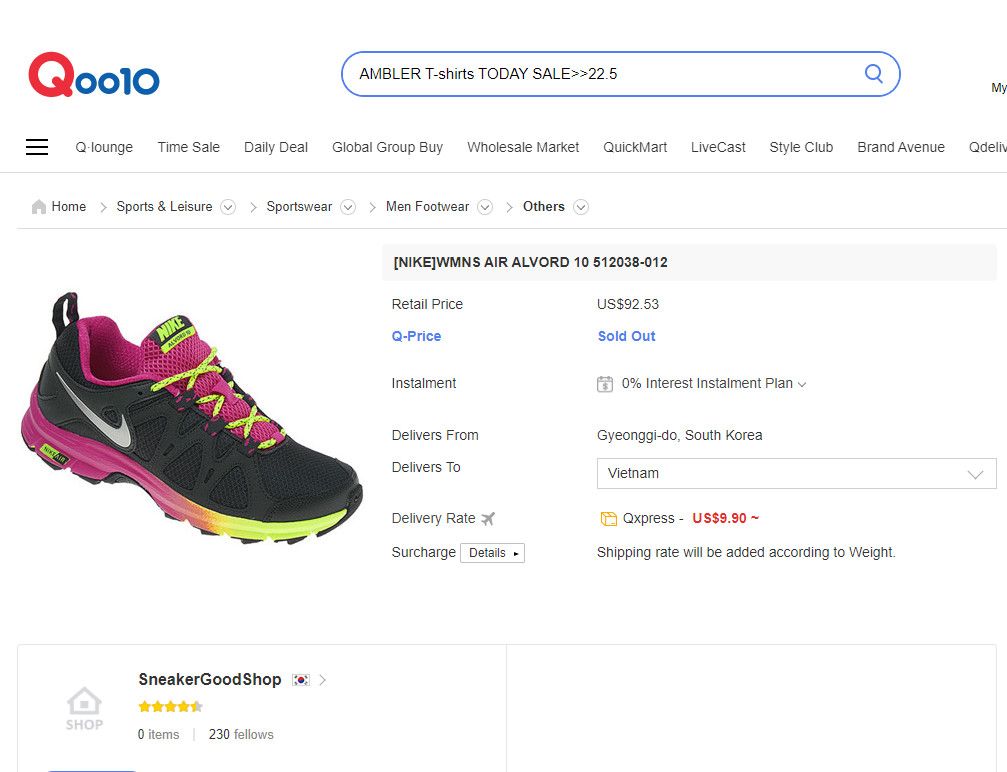The height and width of the screenshot is (772, 1007).
Task: Click in the search input field
Action: click(604, 74)
